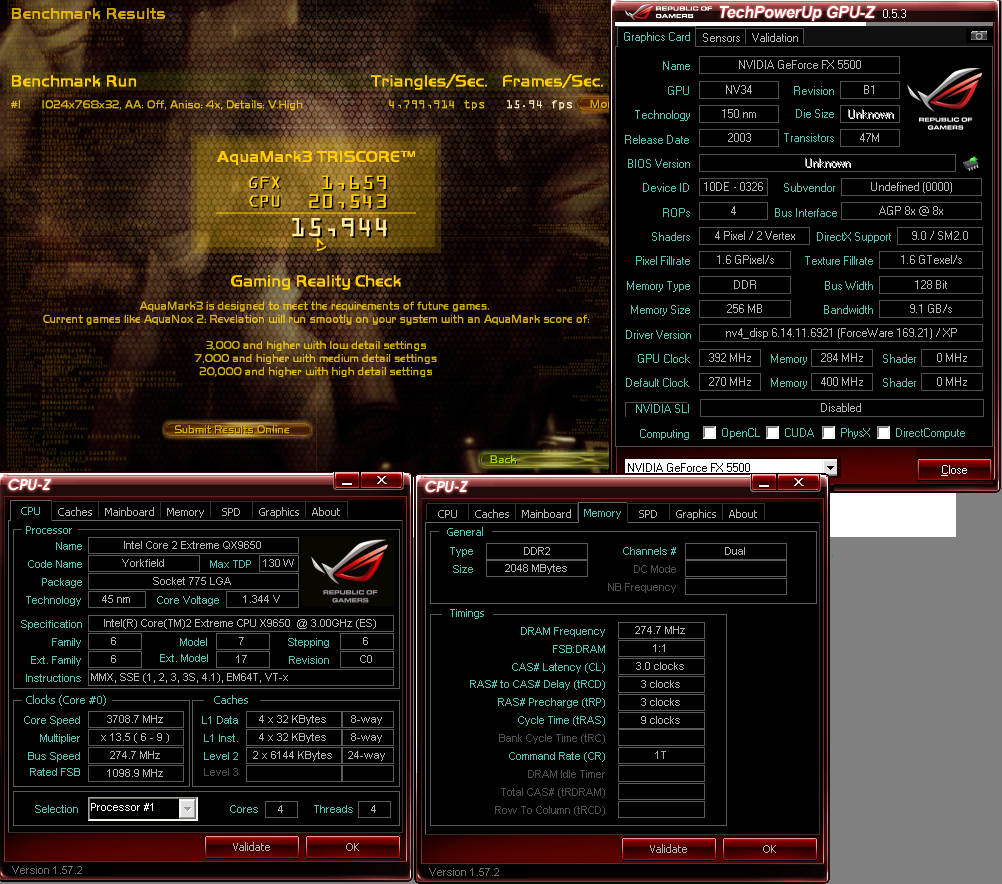This screenshot has height=884, width=1002.
Task: Click the DRAM Frequency value 274.7 MHz
Action: pos(660,630)
